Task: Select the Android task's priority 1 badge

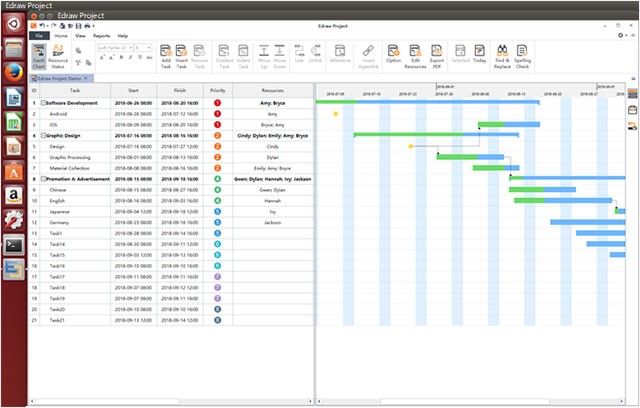Action: tap(217, 114)
